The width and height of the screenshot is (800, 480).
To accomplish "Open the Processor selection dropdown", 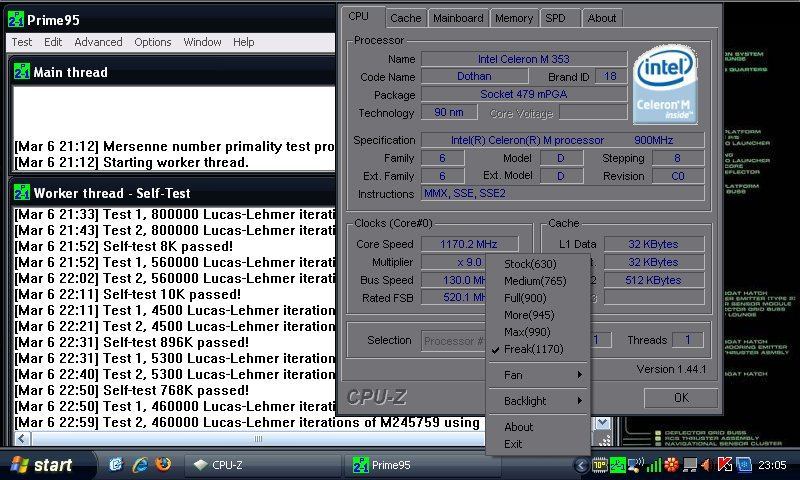I will [454, 341].
